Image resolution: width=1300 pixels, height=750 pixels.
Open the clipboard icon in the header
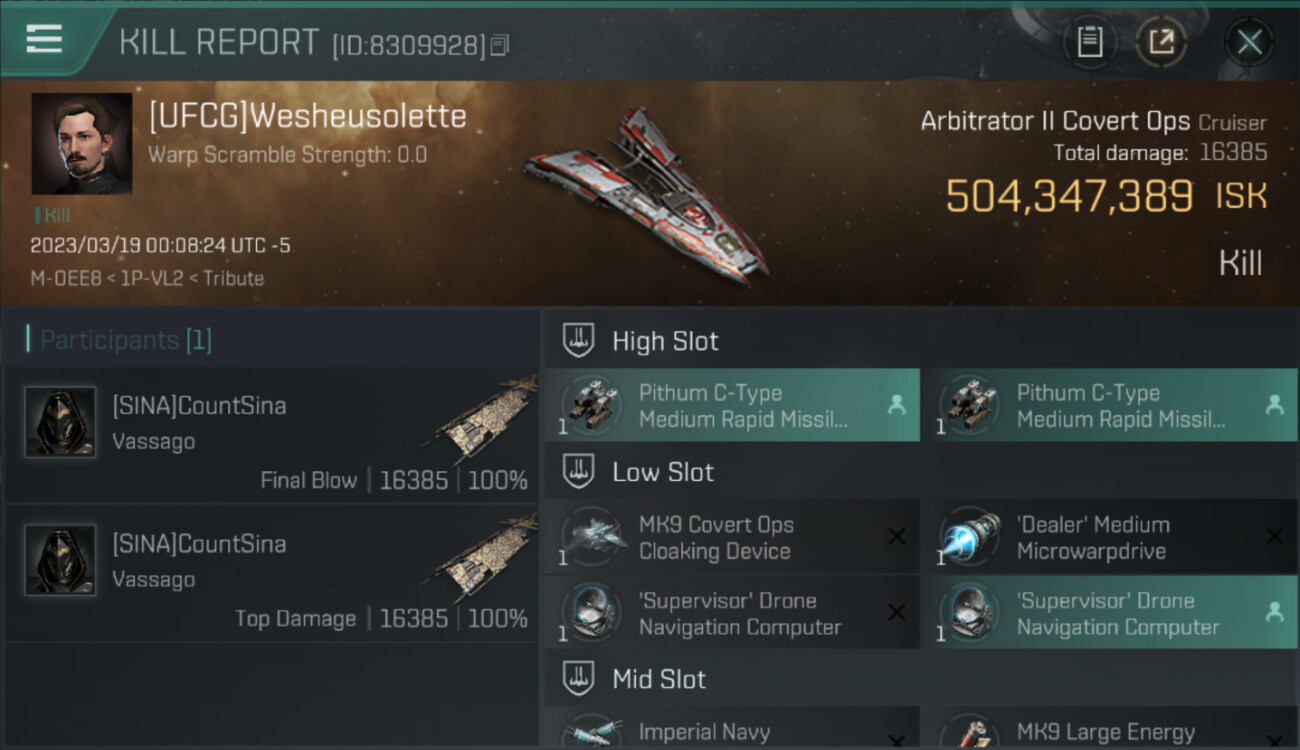pyautogui.click(x=1089, y=42)
